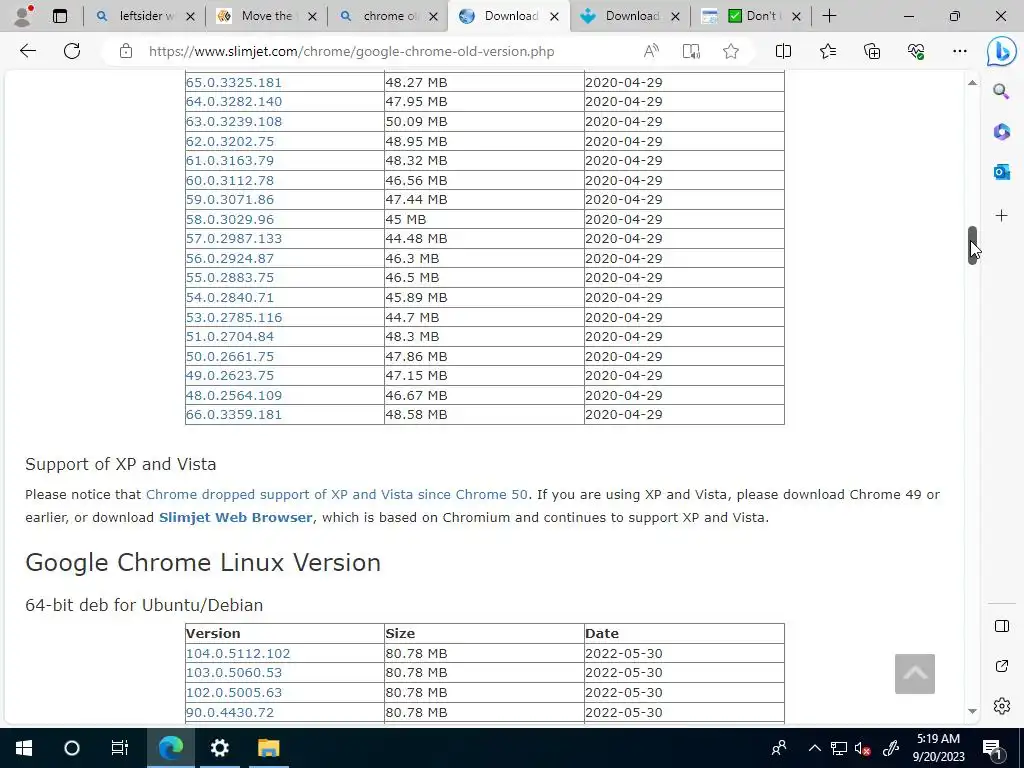Download Chrome version 58.0.3029.96
Viewport: 1024px width, 768px height.
pyautogui.click(x=230, y=219)
